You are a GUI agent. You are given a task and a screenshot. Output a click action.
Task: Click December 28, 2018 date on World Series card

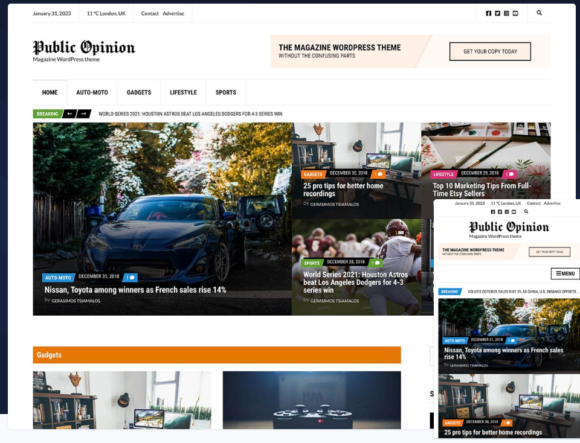(x=346, y=262)
